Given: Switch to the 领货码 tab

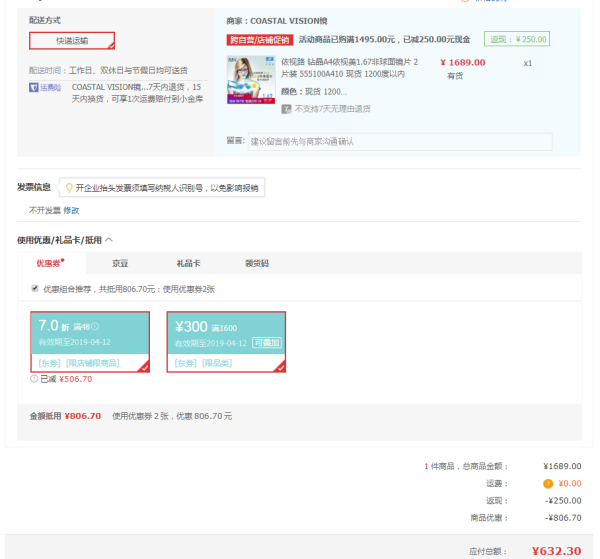Looking at the screenshot, I should tap(257, 263).
